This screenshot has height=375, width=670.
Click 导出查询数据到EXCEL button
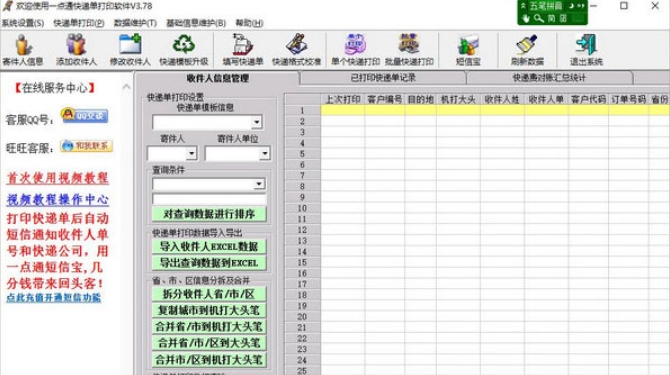tap(209, 263)
